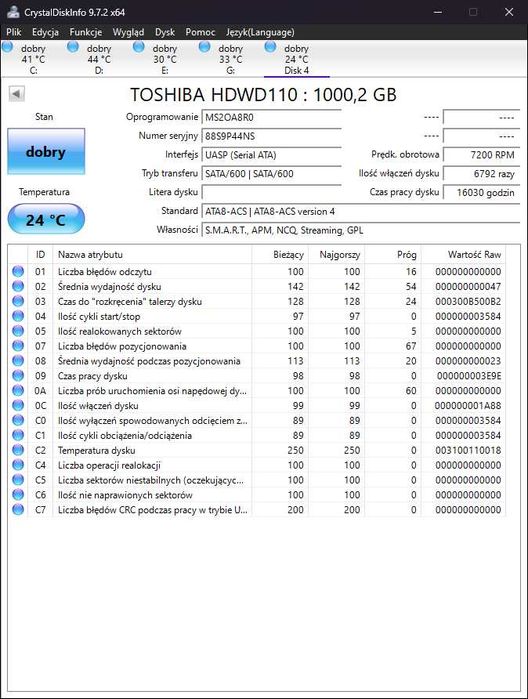The image size is (528, 699).
Task: Click the 'Nazwa atrybutu' column header
Action: point(152,255)
